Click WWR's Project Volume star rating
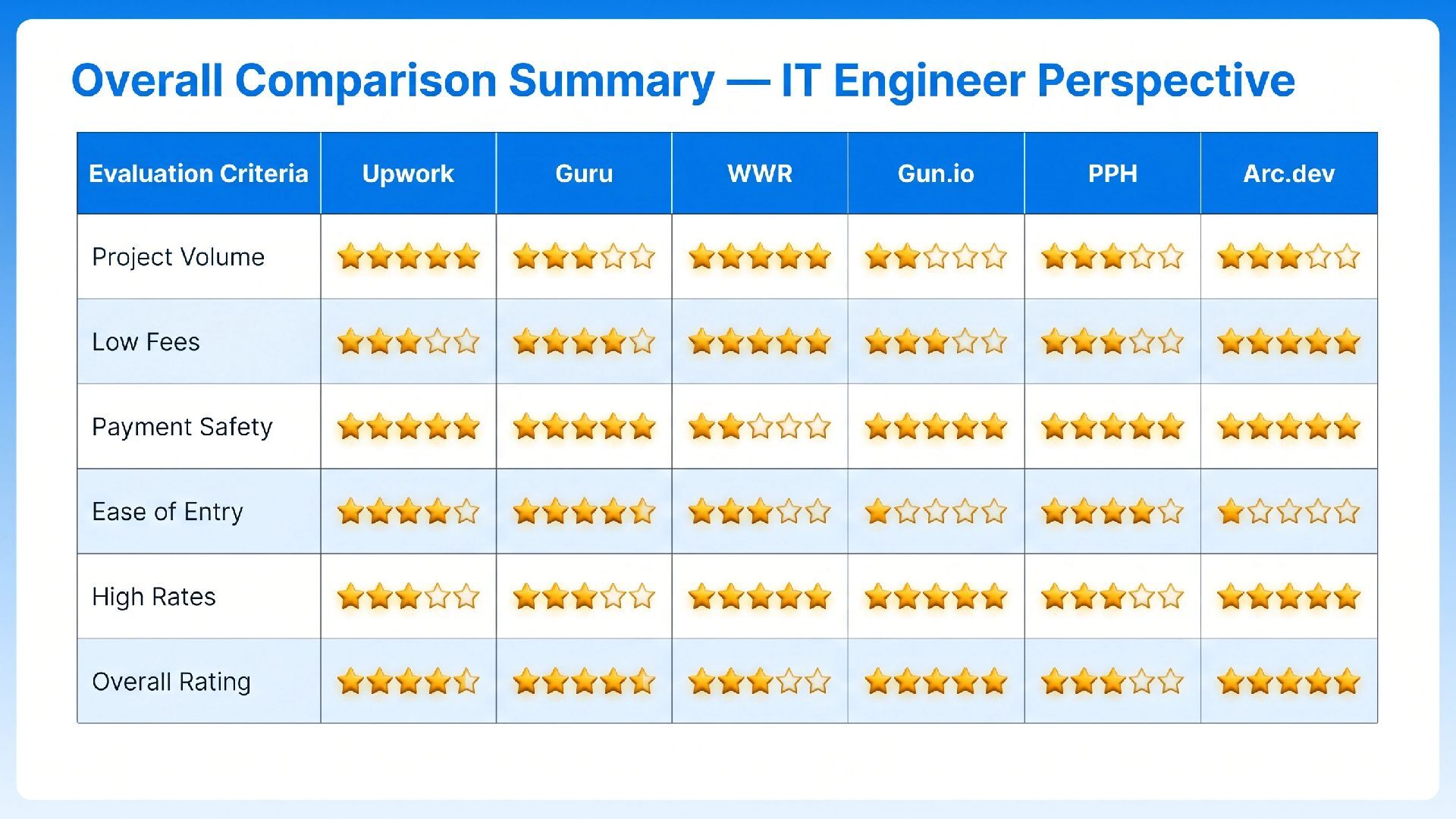Image resolution: width=1456 pixels, height=819 pixels. pyautogui.click(x=759, y=256)
